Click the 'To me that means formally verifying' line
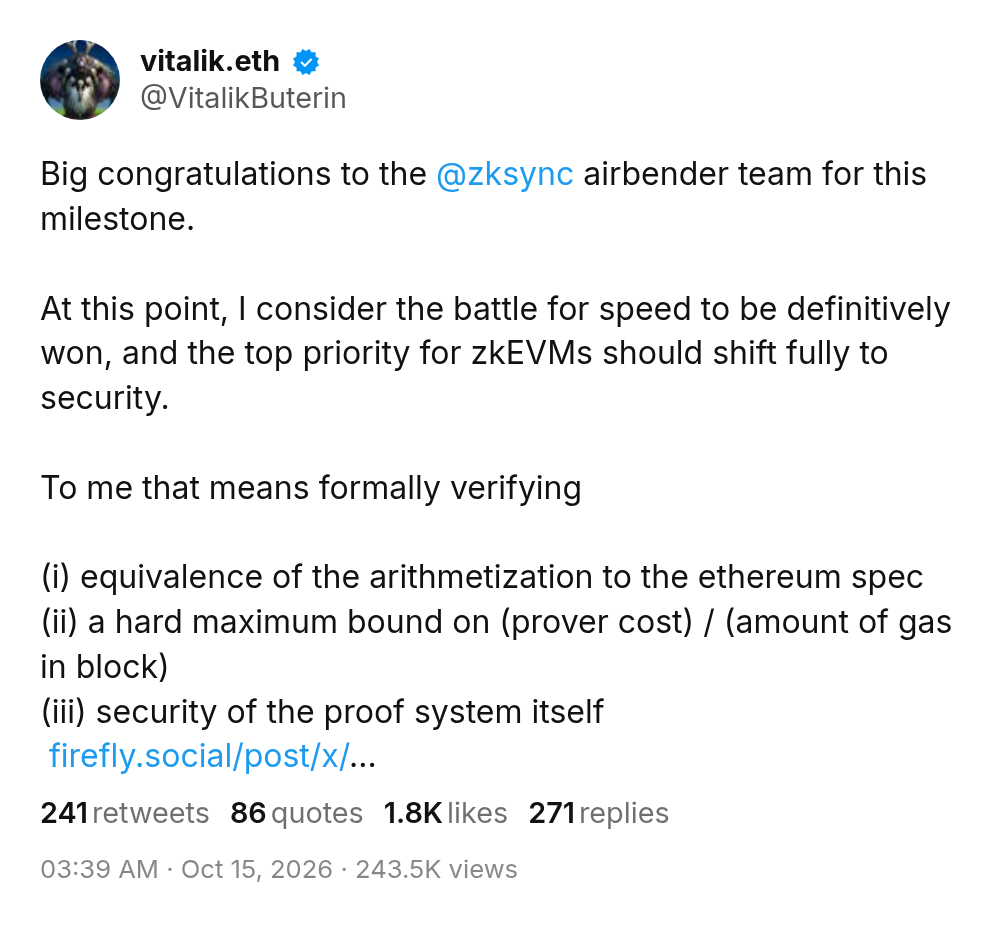This screenshot has height=929, width=1000. (x=311, y=488)
